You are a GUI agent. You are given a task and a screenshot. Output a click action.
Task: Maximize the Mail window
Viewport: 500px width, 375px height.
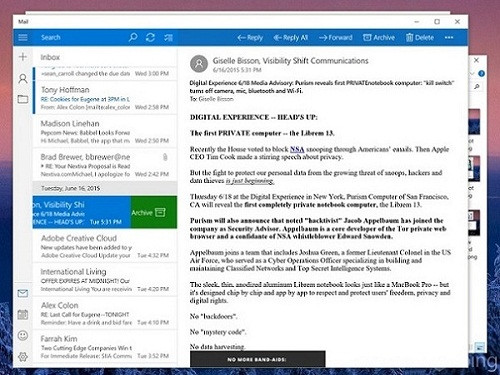coord(437,22)
